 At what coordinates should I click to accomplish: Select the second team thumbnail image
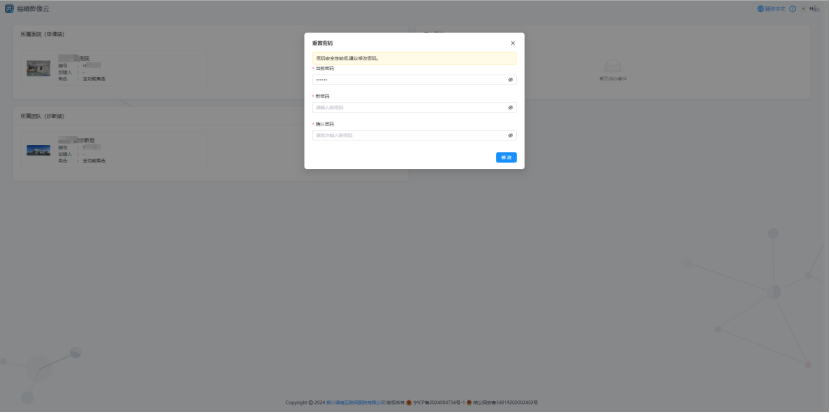coord(39,150)
